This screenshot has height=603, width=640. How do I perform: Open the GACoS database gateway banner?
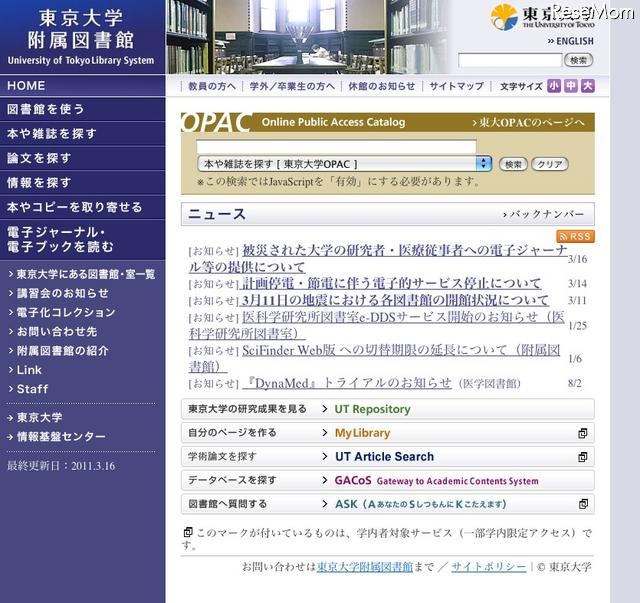pyautogui.click(x=387, y=481)
